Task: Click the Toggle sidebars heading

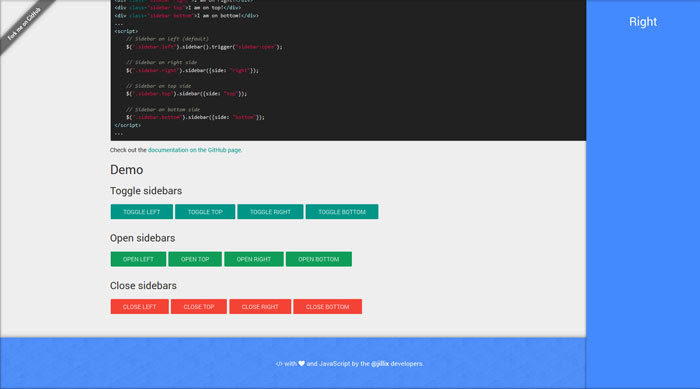Action: point(146,191)
